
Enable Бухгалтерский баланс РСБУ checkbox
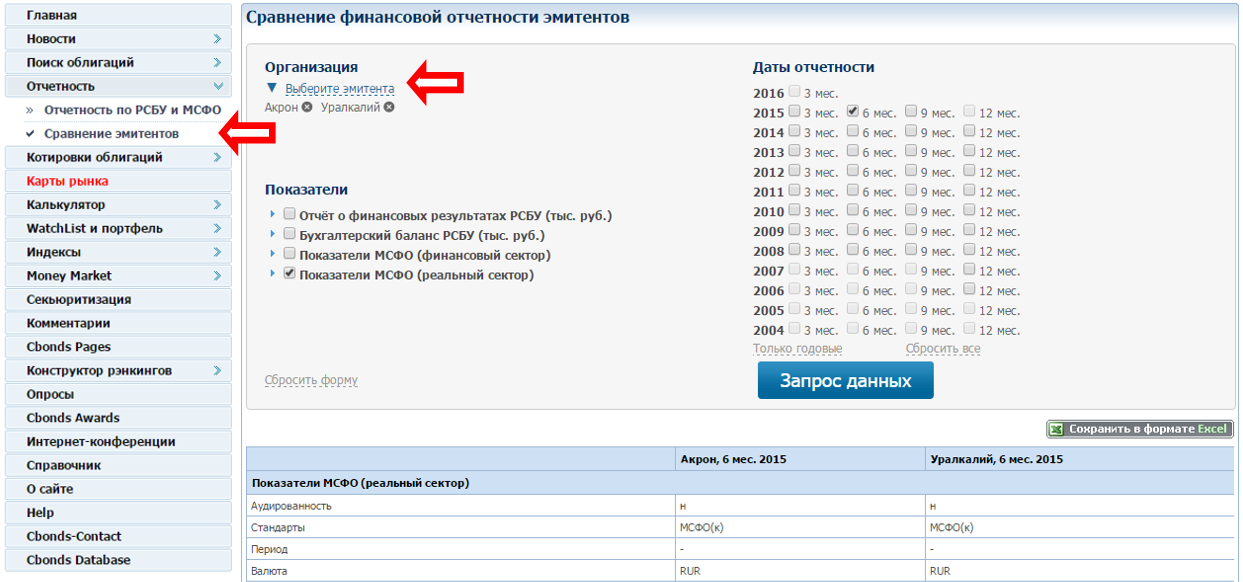point(289,234)
